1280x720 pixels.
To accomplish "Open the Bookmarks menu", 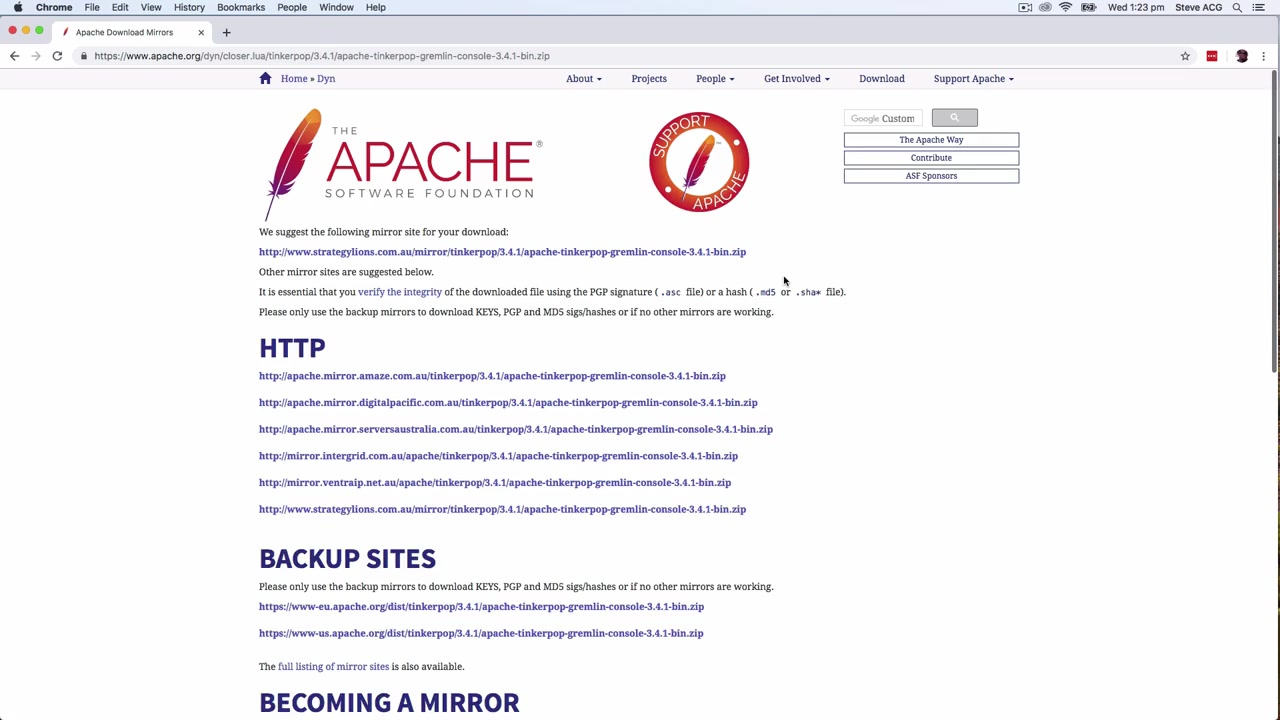I will pyautogui.click(x=241, y=7).
